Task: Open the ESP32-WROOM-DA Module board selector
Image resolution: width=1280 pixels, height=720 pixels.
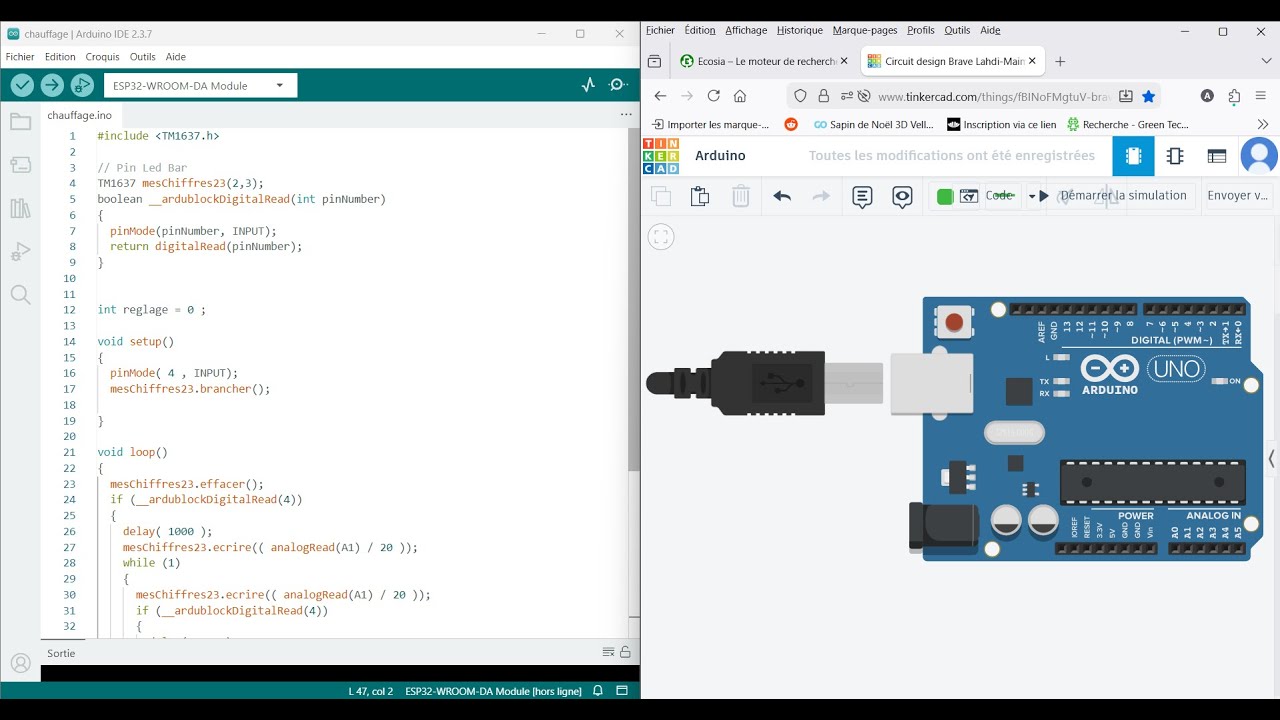Action: [x=199, y=86]
